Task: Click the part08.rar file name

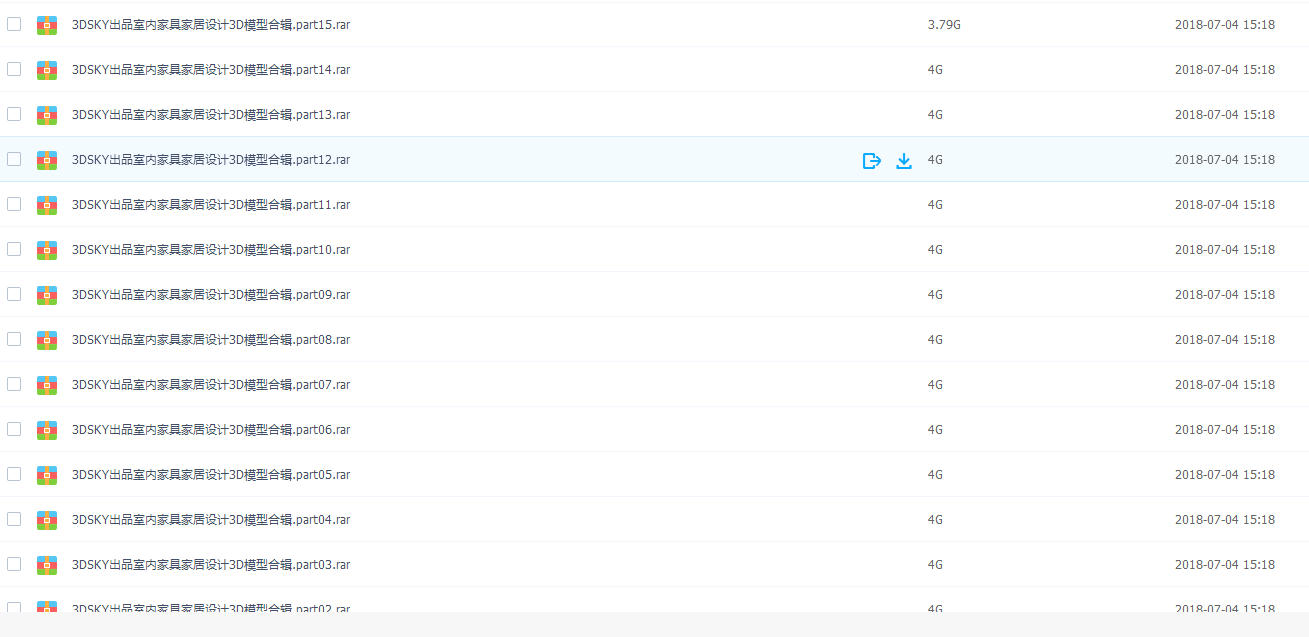Action: click(x=211, y=340)
